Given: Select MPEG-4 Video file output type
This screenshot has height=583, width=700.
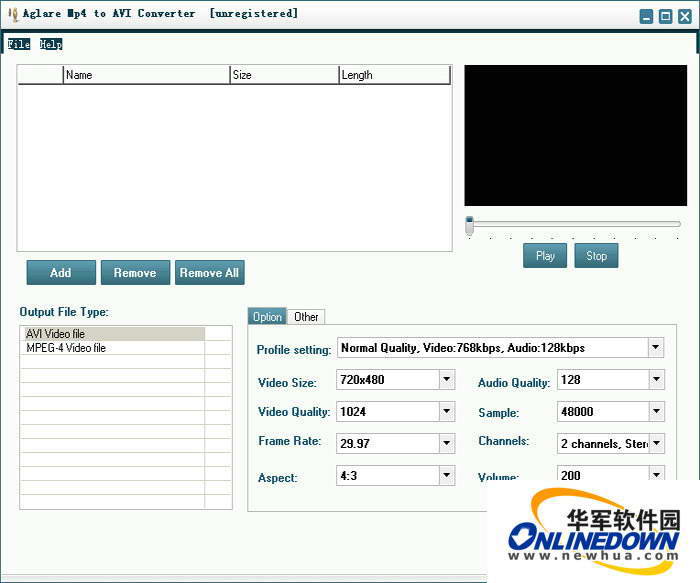Looking at the screenshot, I should click(x=112, y=348).
